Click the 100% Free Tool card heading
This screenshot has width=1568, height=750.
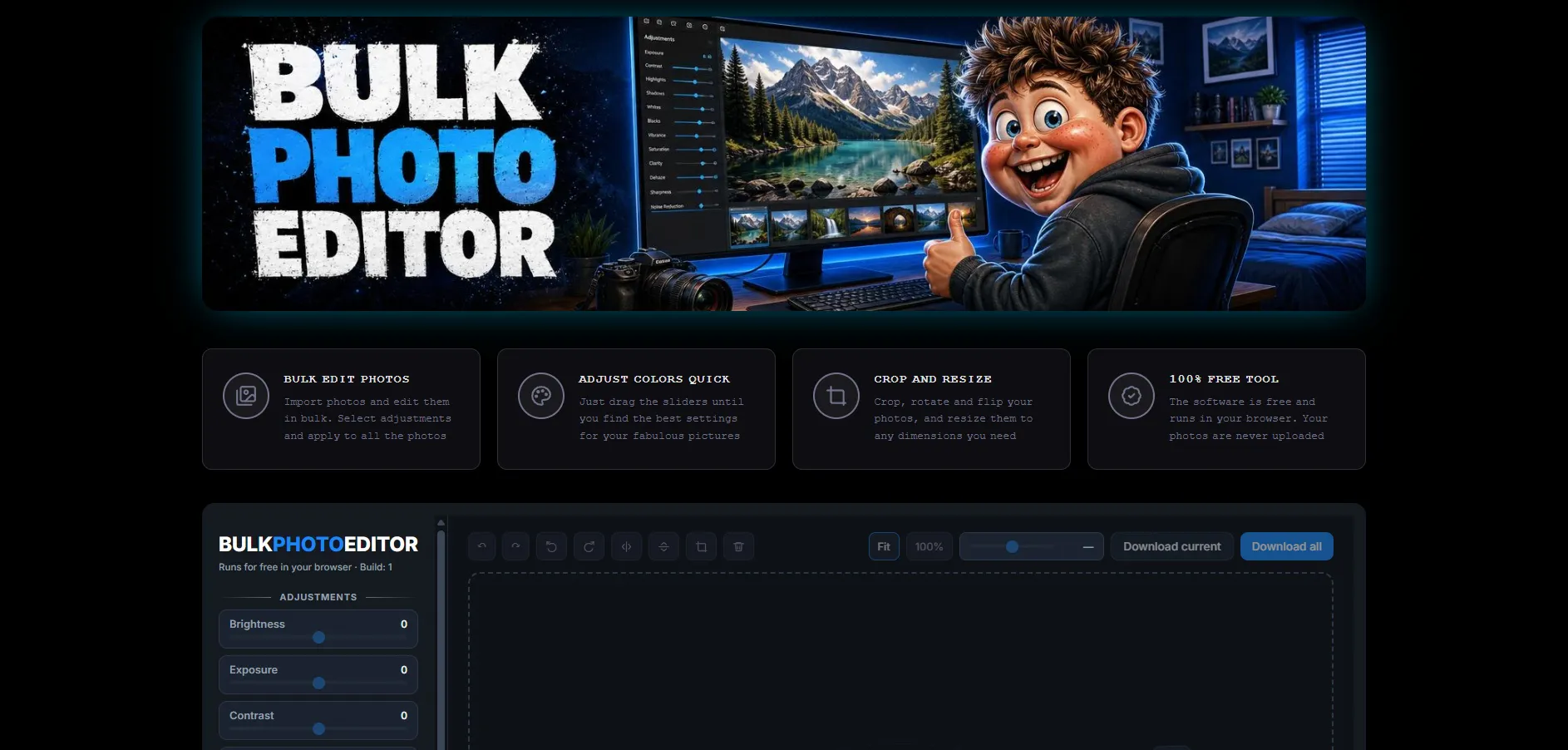[1224, 379]
